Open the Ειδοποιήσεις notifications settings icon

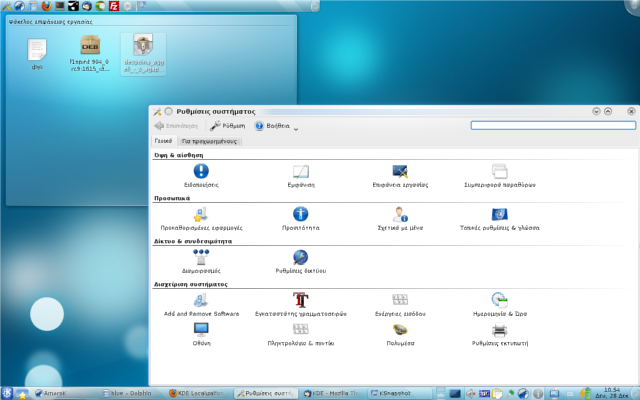pos(201,176)
